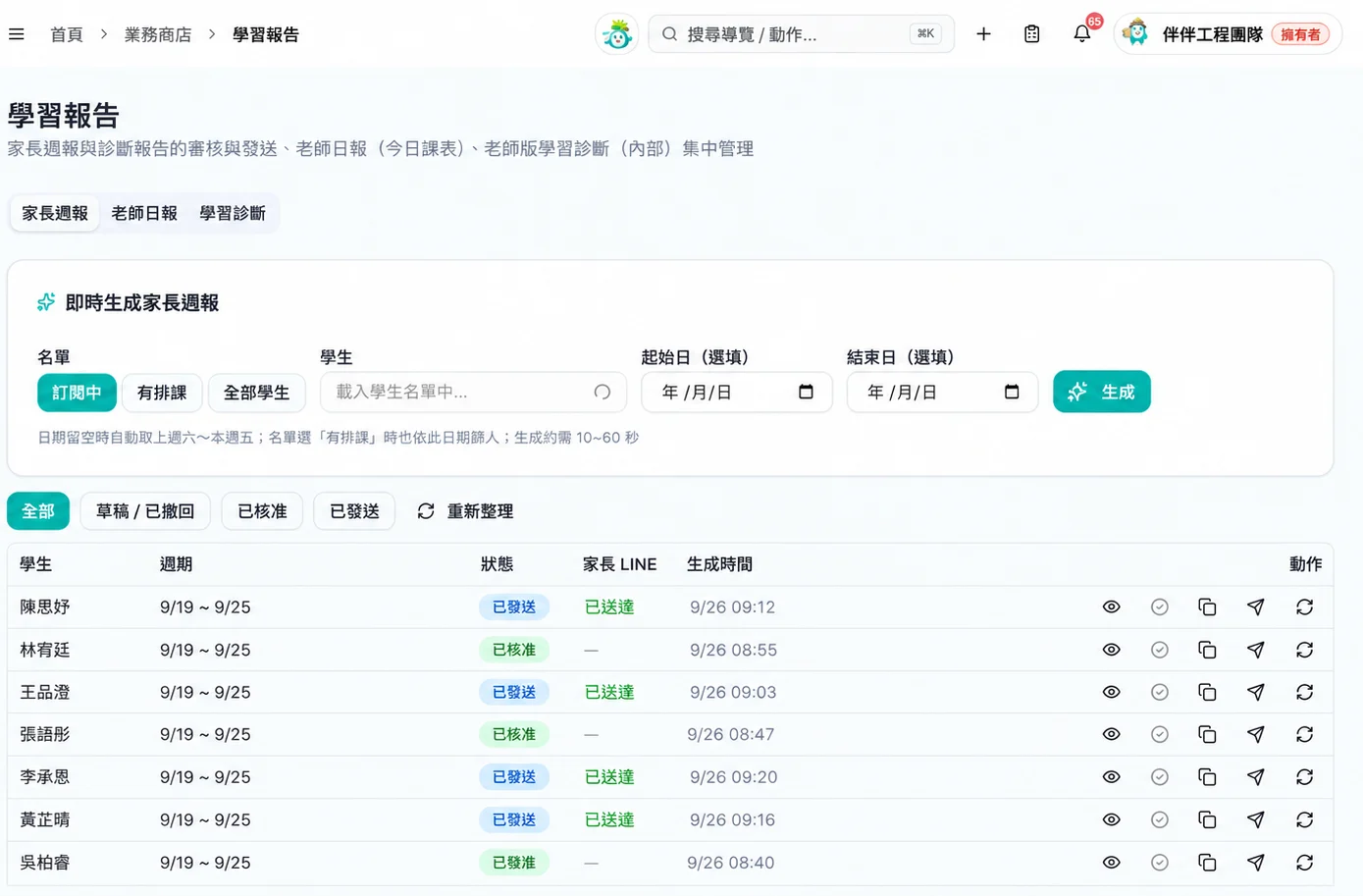Select the 訂閱中 roster option
This screenshot has width=1363, height=896.
click(77, 393)
